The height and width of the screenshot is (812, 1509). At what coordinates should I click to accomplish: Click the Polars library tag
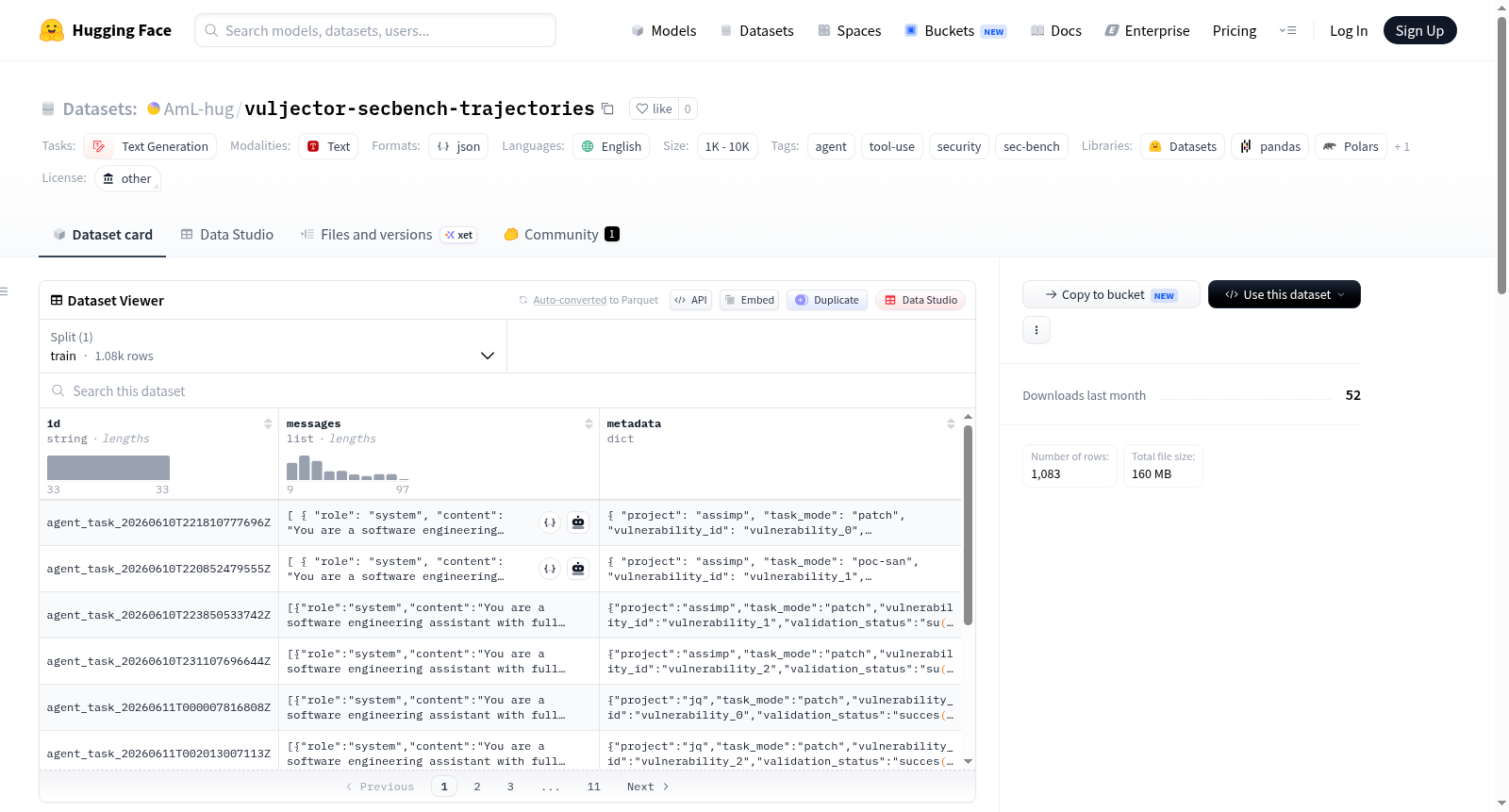[1351, 146]
